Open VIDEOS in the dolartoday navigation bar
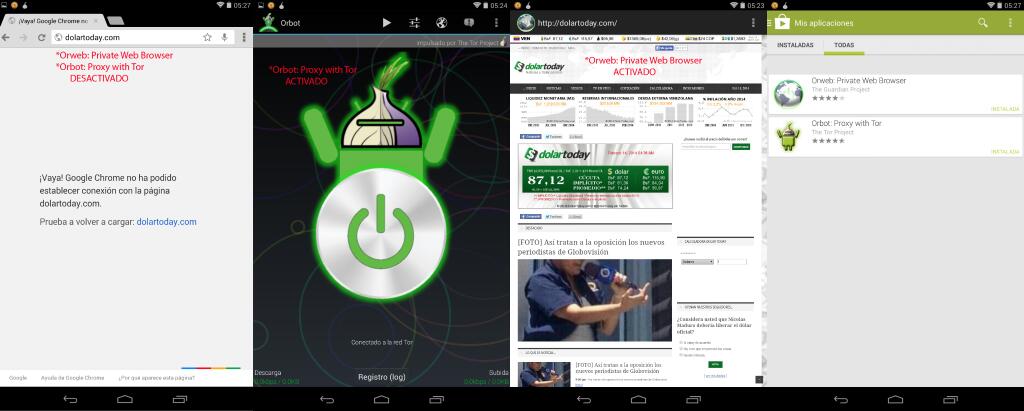The width and height of the screenshot is (1024, 411). (x=577, y=88)
